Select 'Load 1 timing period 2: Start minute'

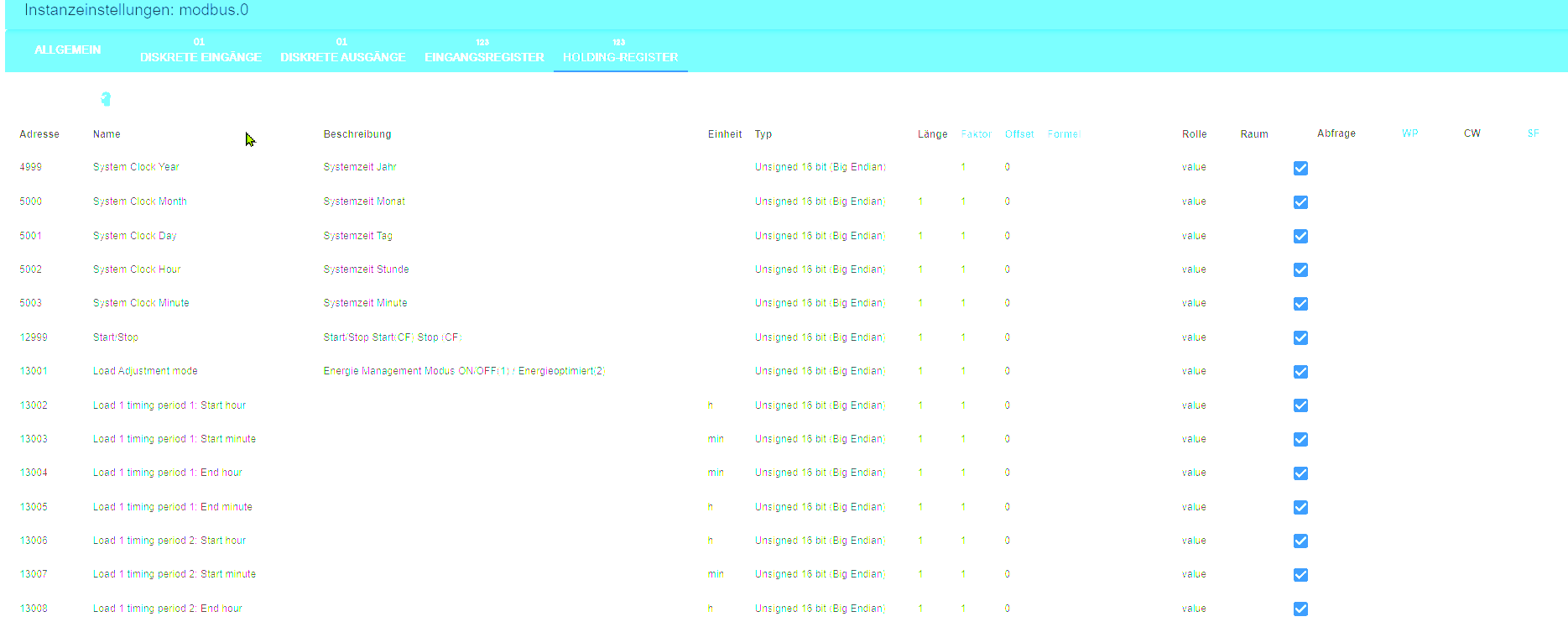pyautogui.click(x=175, y=574)
